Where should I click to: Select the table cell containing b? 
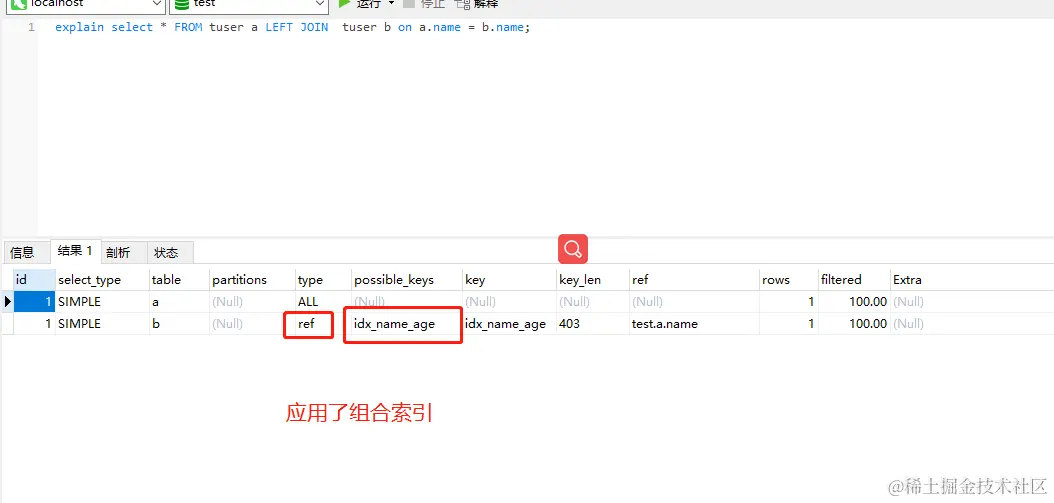click(179, 323)
